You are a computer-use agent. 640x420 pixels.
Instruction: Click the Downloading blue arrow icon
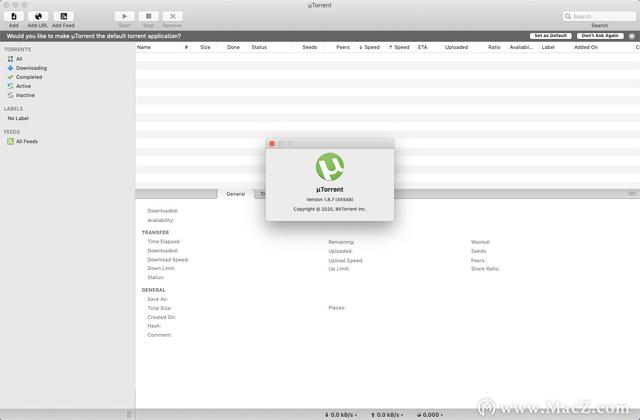10,68
